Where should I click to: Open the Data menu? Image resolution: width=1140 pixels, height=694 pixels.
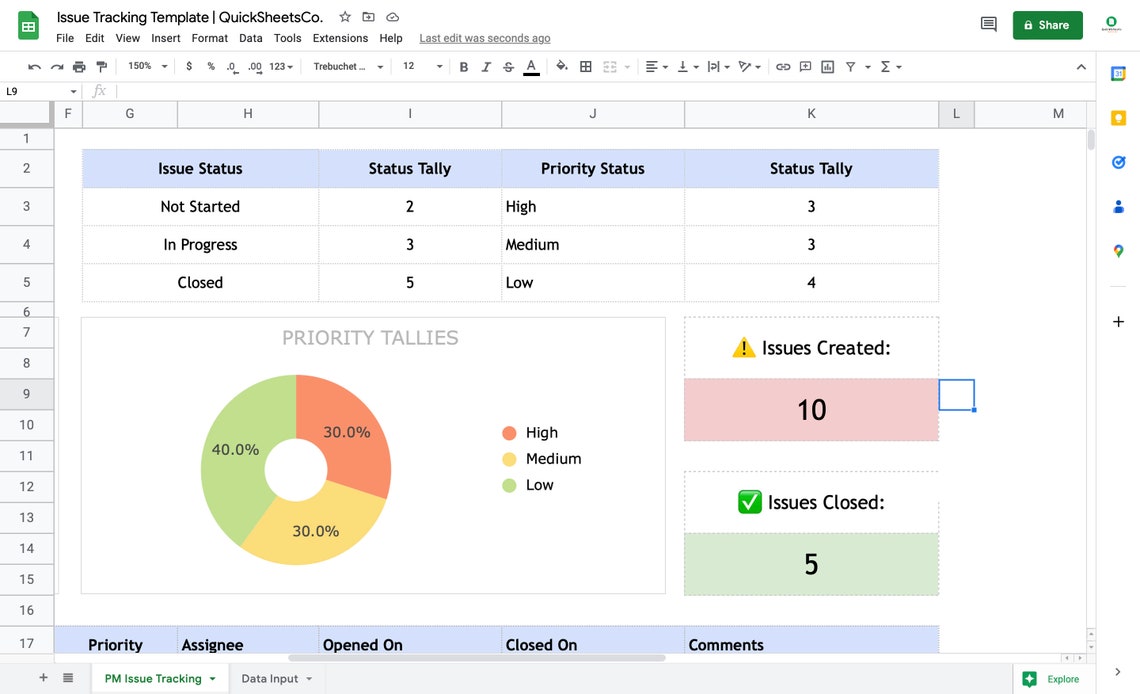251,38
